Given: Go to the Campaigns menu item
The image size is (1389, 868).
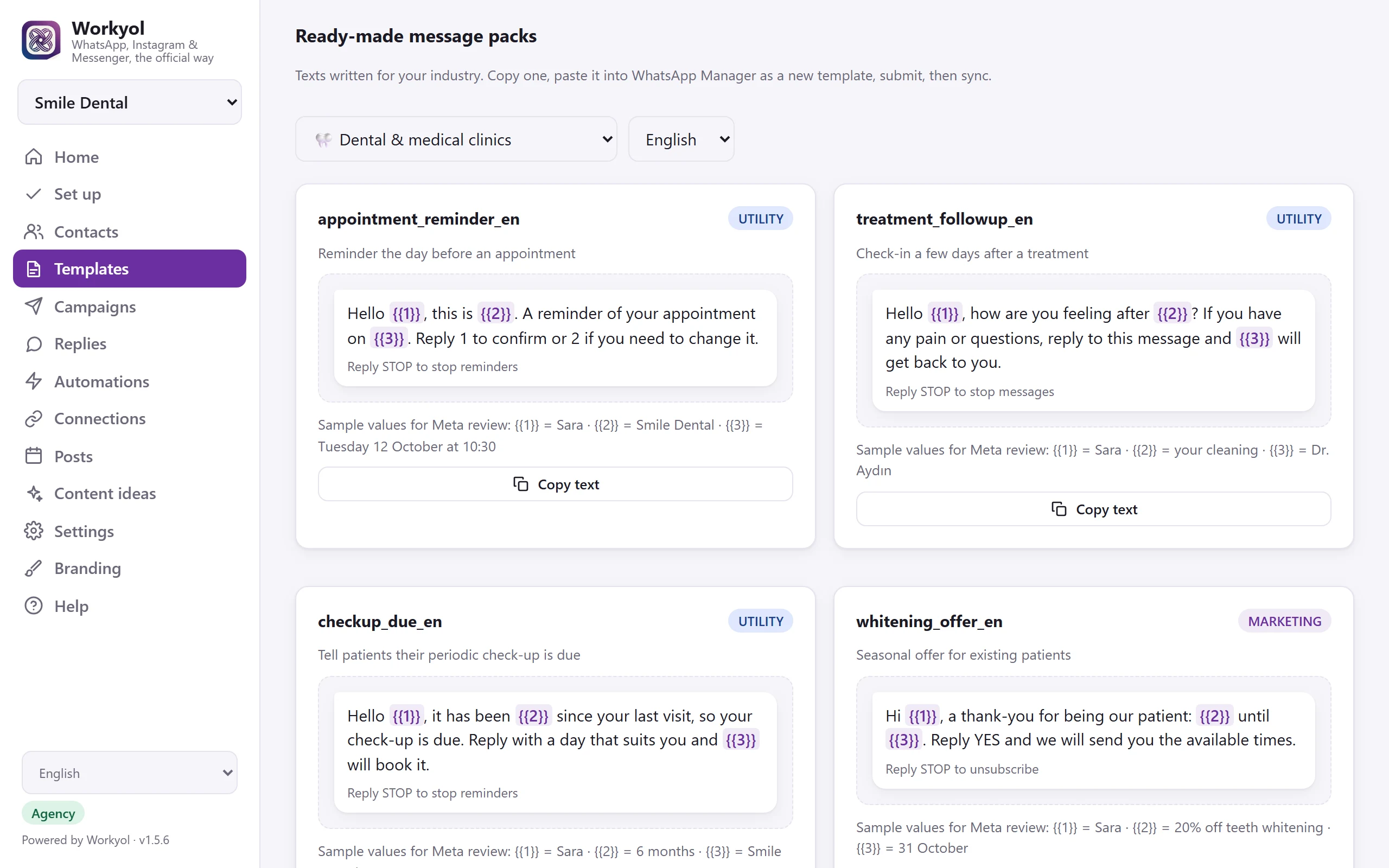Looking at the screenshot, I should coord(130,307).
